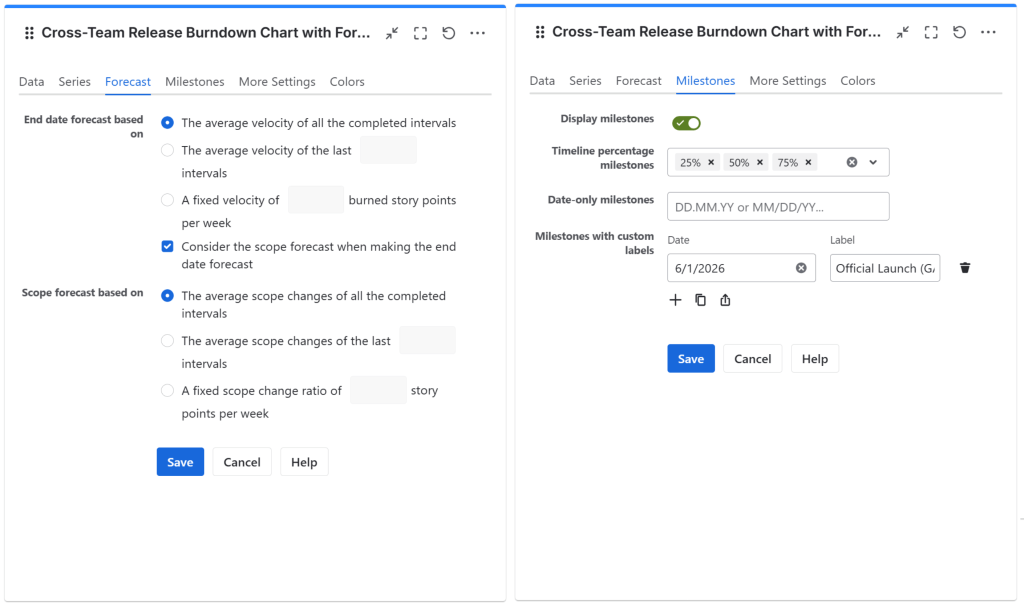This screenshot has width=1024, height=610.
Task: Save the Forecast settings
Action: (180, 462)
